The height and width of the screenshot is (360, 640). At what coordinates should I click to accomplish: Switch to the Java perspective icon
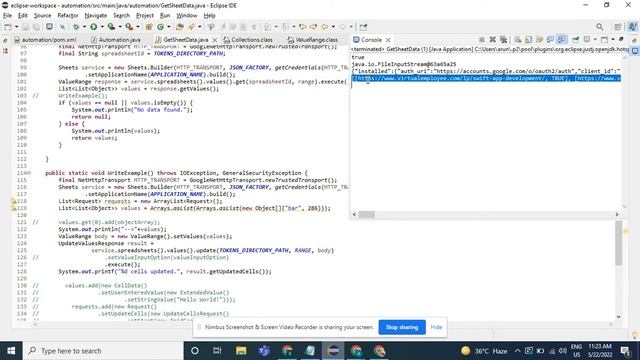pos(632,27)
